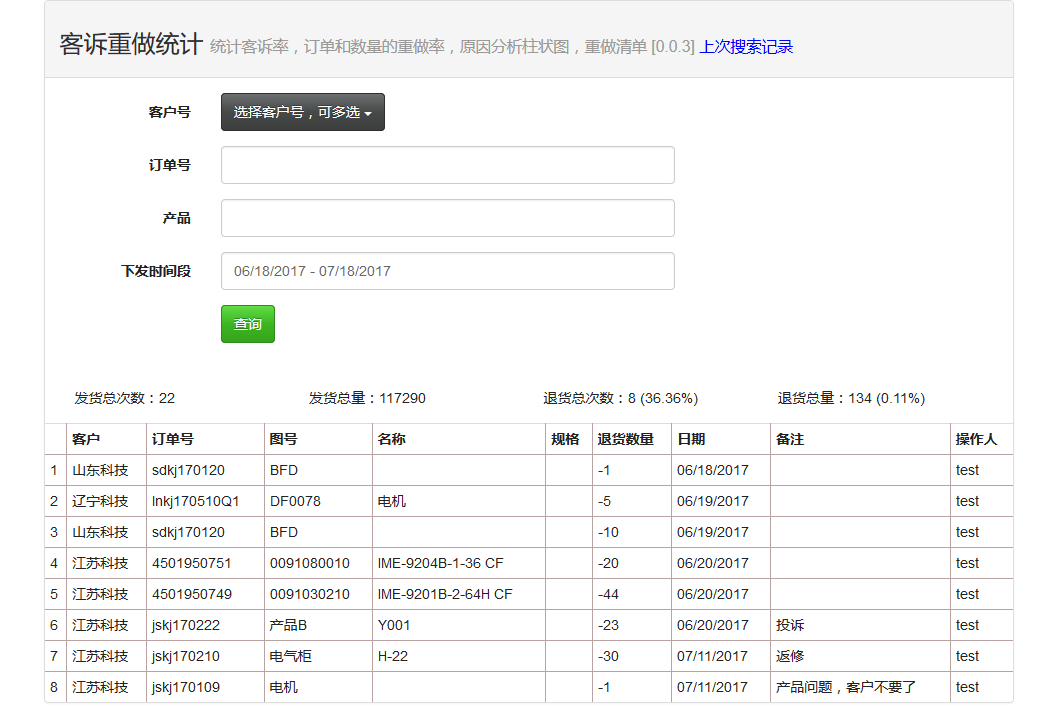The image size is (1057, 723).
Task: Open the 客户号 multi-select dropdown
Action: (302, 112)
